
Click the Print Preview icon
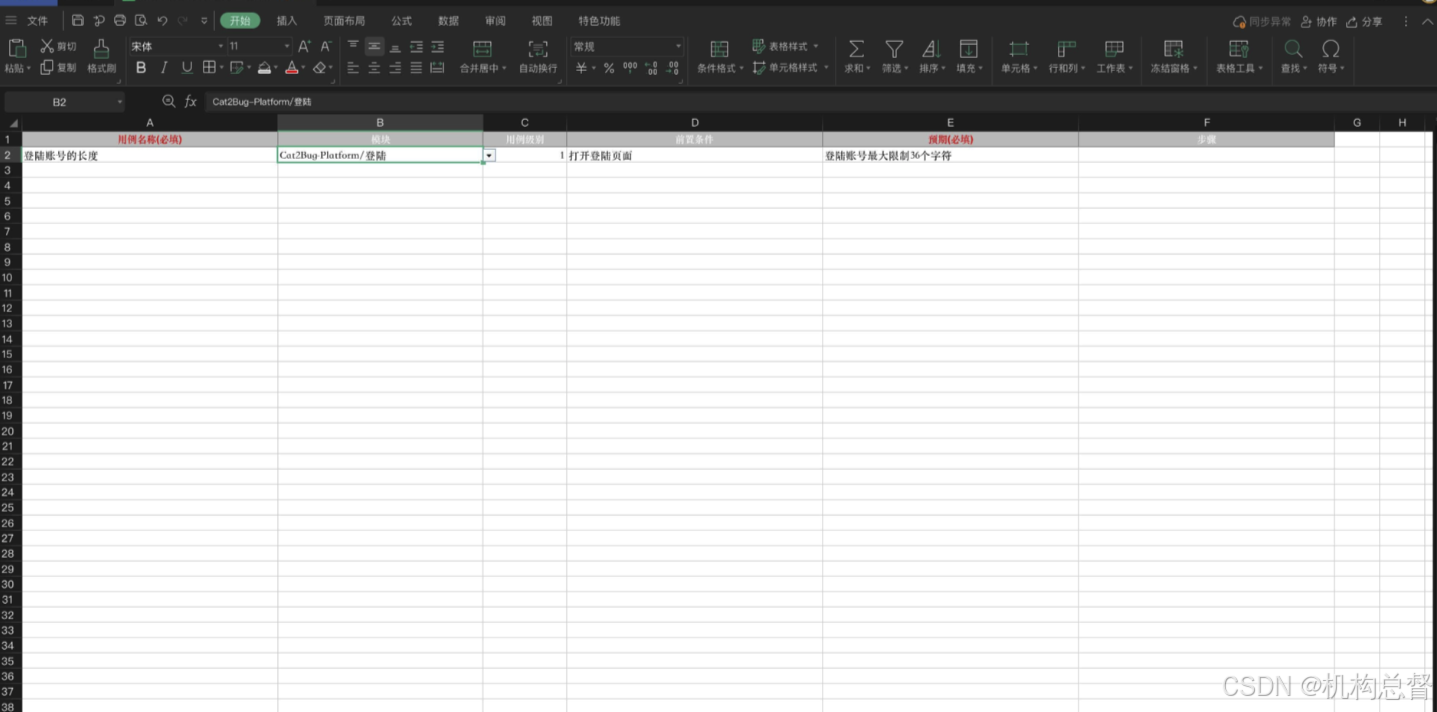[x=141, y=21]
